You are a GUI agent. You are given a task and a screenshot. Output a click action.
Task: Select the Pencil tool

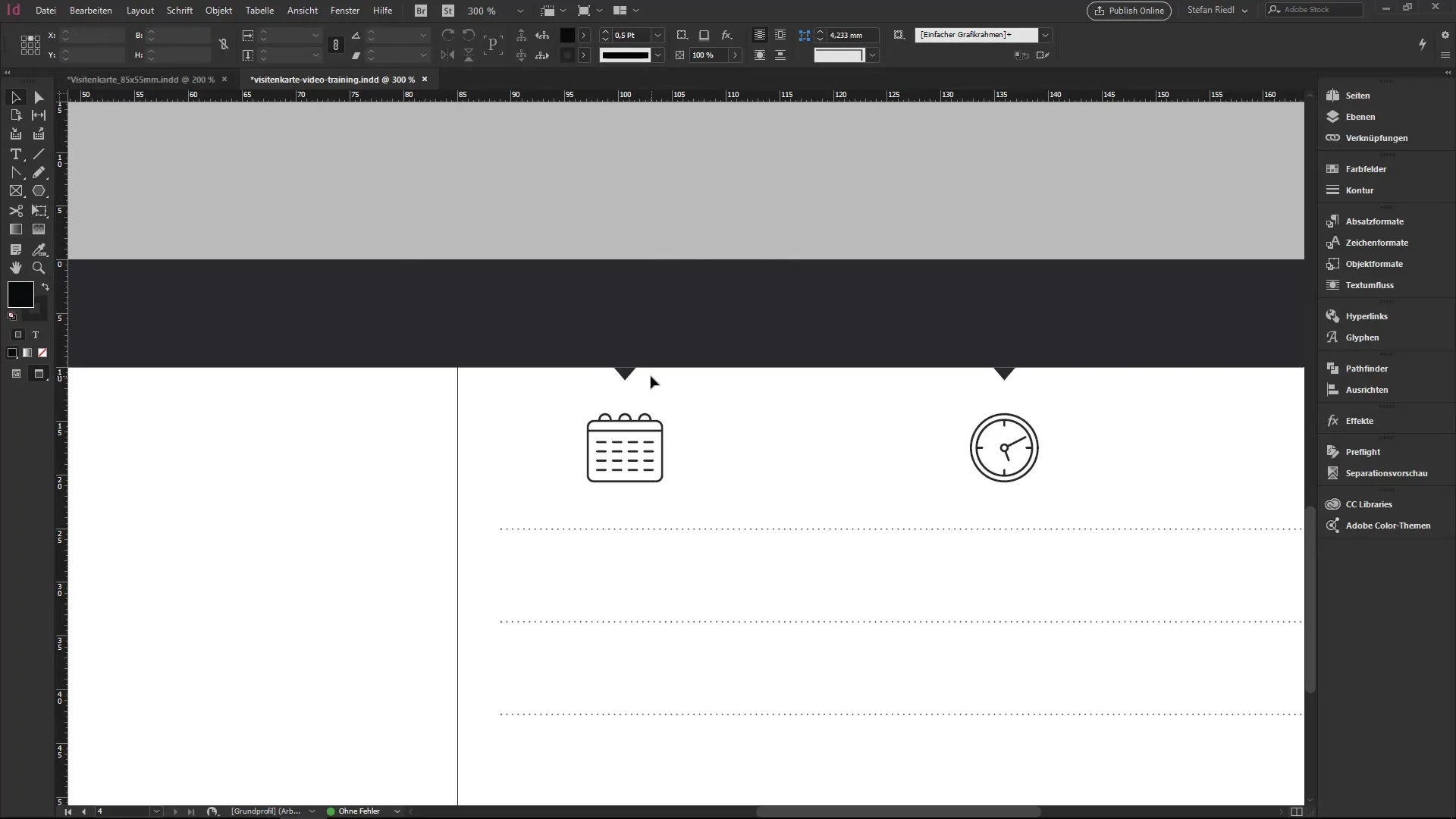pos(39,173)
